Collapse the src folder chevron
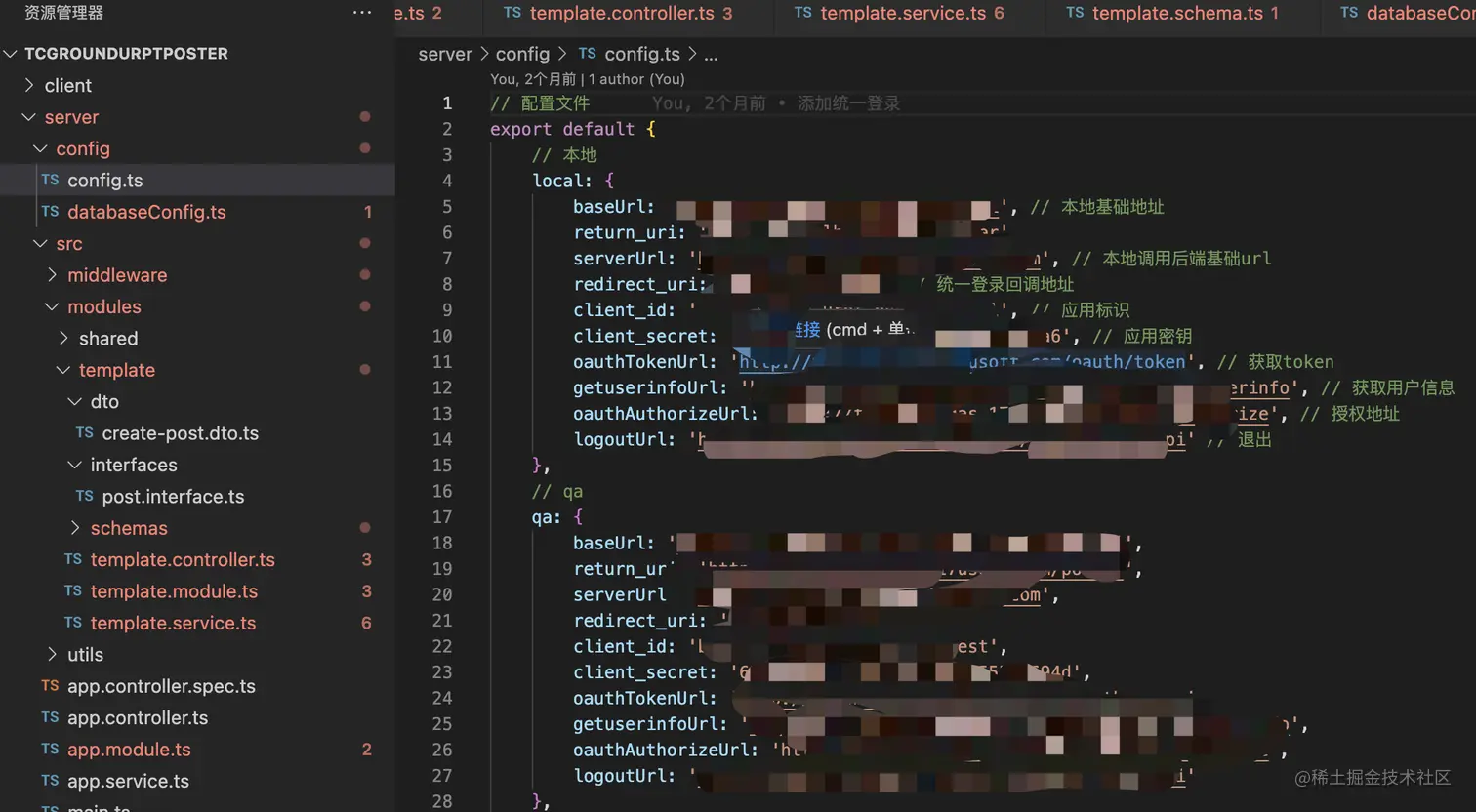 (x=41, y=243)
